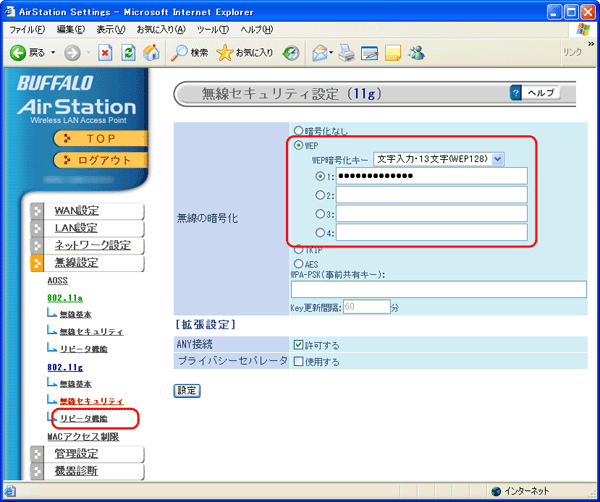Screen dimensions: 600x502
Task: Click the 設定 submit button
Action: pos(186,389)
